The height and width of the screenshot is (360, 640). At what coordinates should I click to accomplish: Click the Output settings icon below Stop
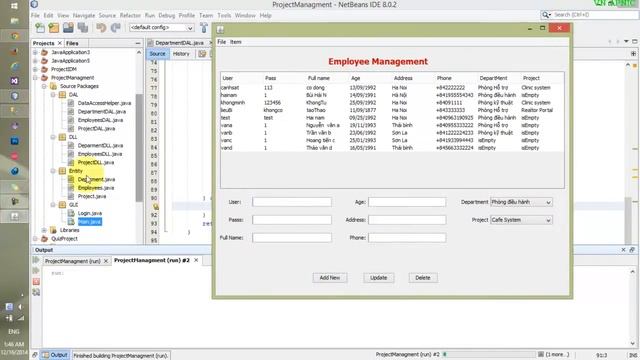coord(36,292)
